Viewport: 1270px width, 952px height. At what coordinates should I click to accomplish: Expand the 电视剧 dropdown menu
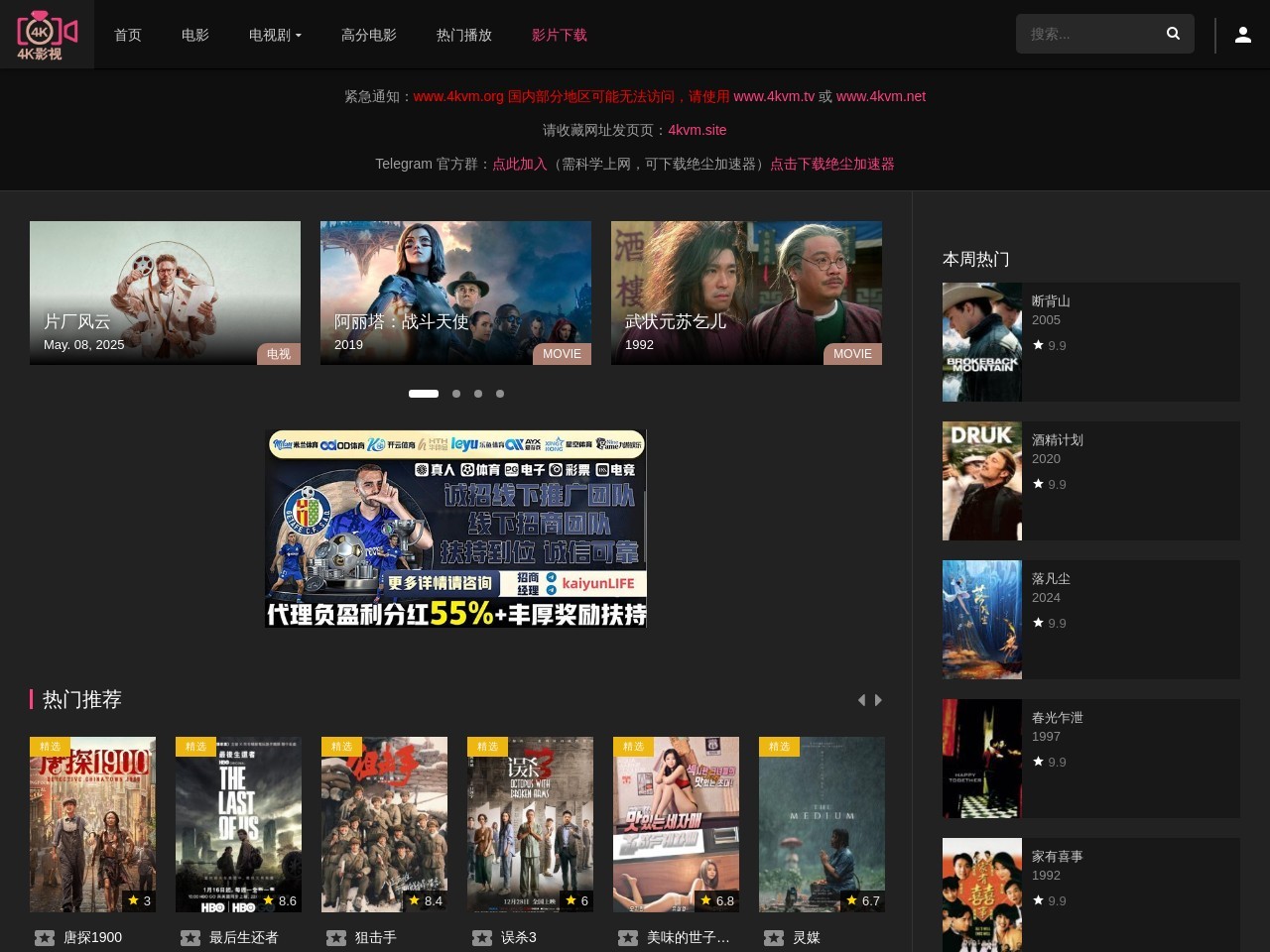[x=275, y=35]
